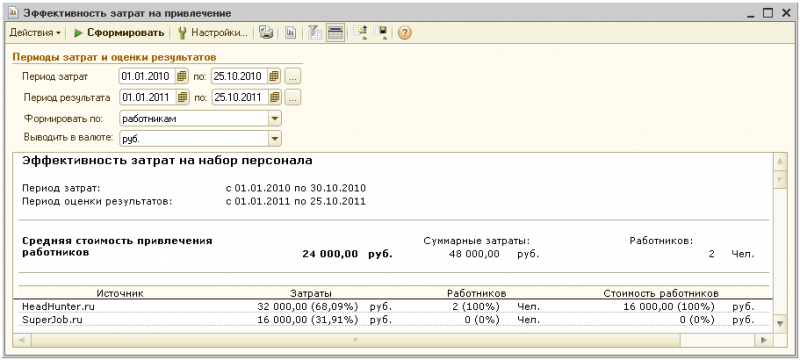Image resolution: width=800 pixels, height=360 pixels.
Task: Click Период результата end date field
Action: [239, 97]
